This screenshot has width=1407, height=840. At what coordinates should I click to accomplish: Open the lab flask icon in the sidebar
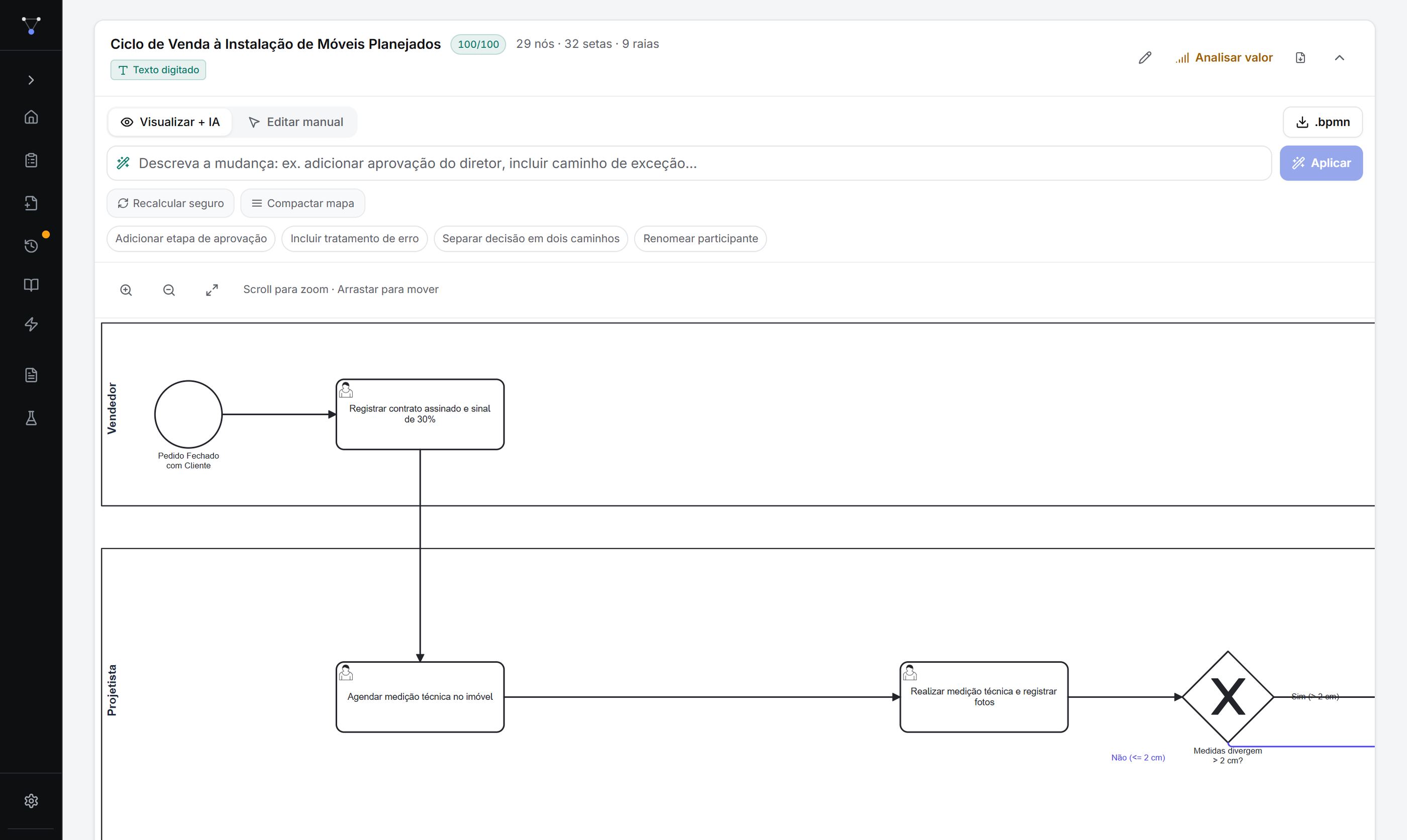point(31,418)
